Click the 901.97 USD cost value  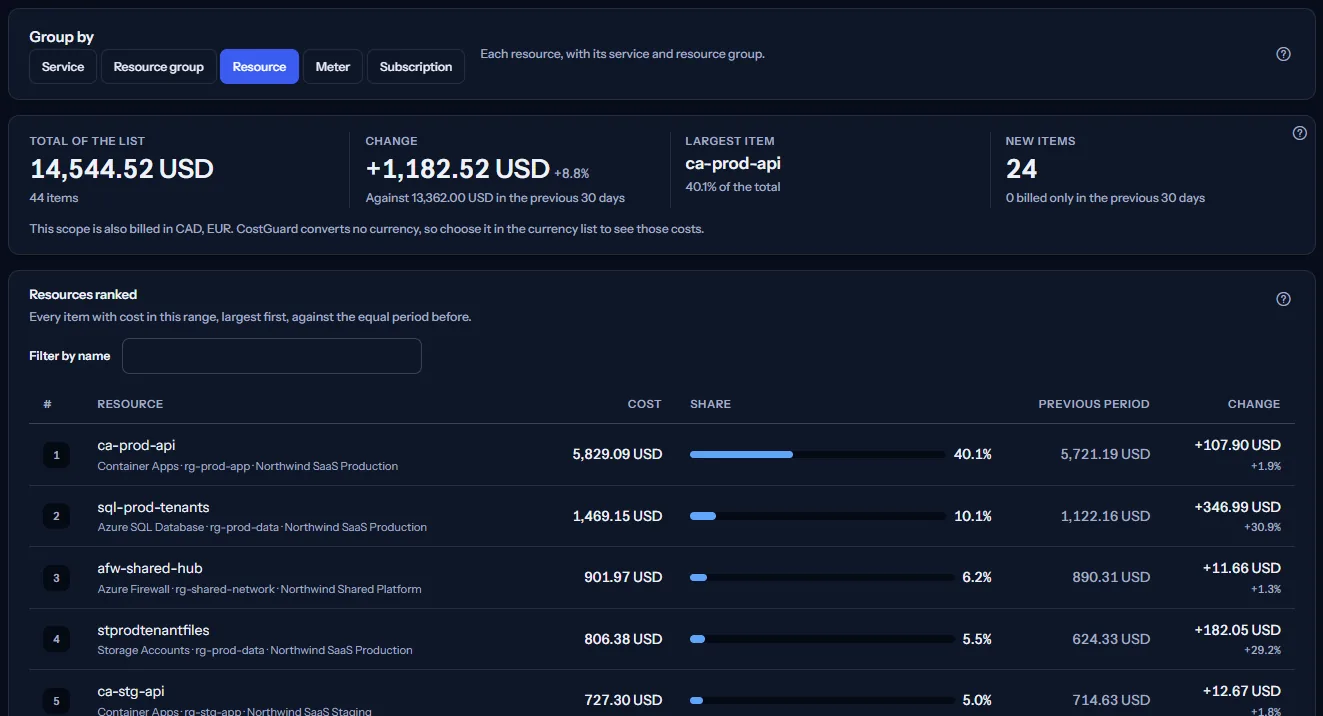click(623, 577)
